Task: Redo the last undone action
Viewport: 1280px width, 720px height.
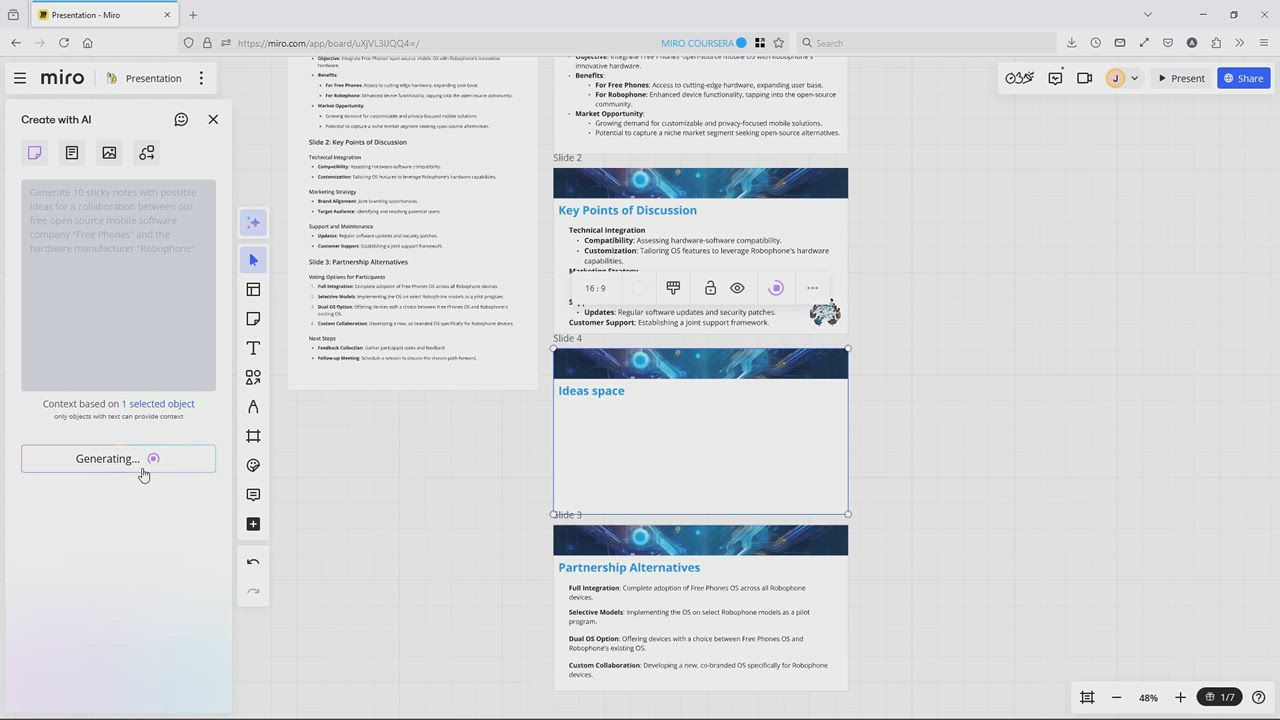Action: [x=253, y=592]
